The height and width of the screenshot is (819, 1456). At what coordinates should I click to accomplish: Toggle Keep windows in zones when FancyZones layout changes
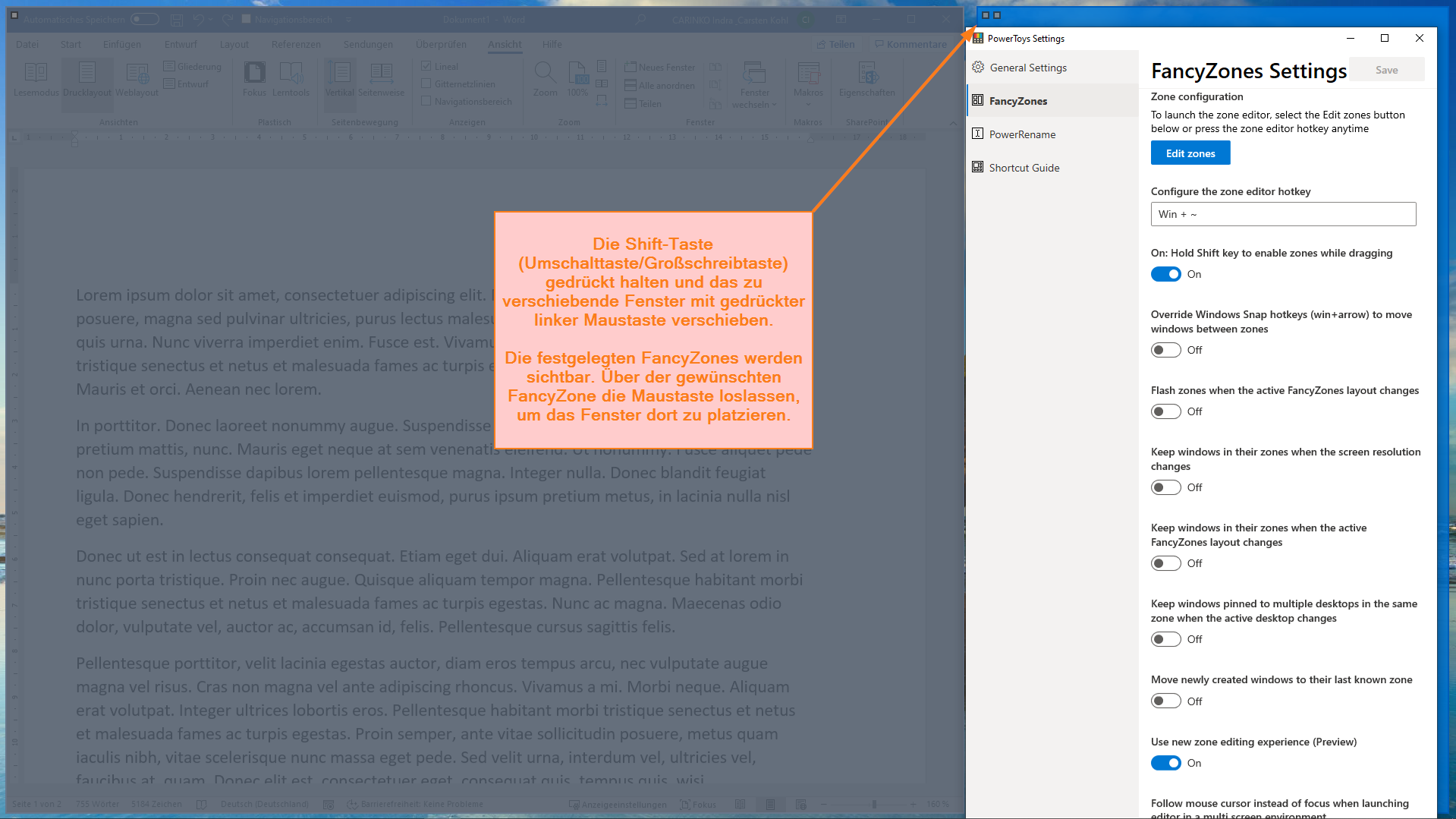click(1165, 563)
